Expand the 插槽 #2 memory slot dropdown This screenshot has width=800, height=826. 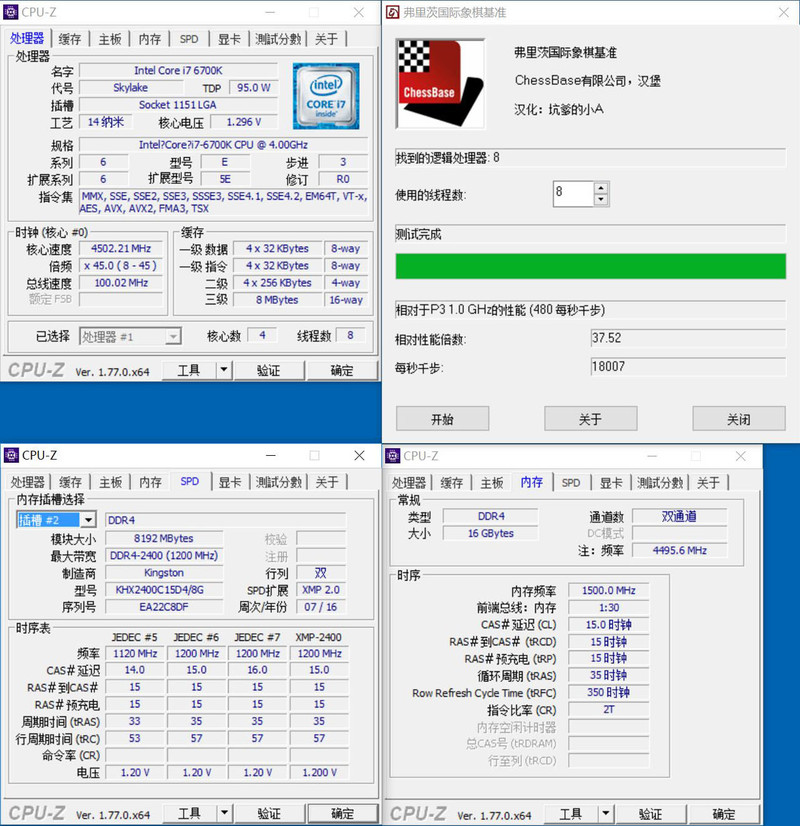(88, 520)
